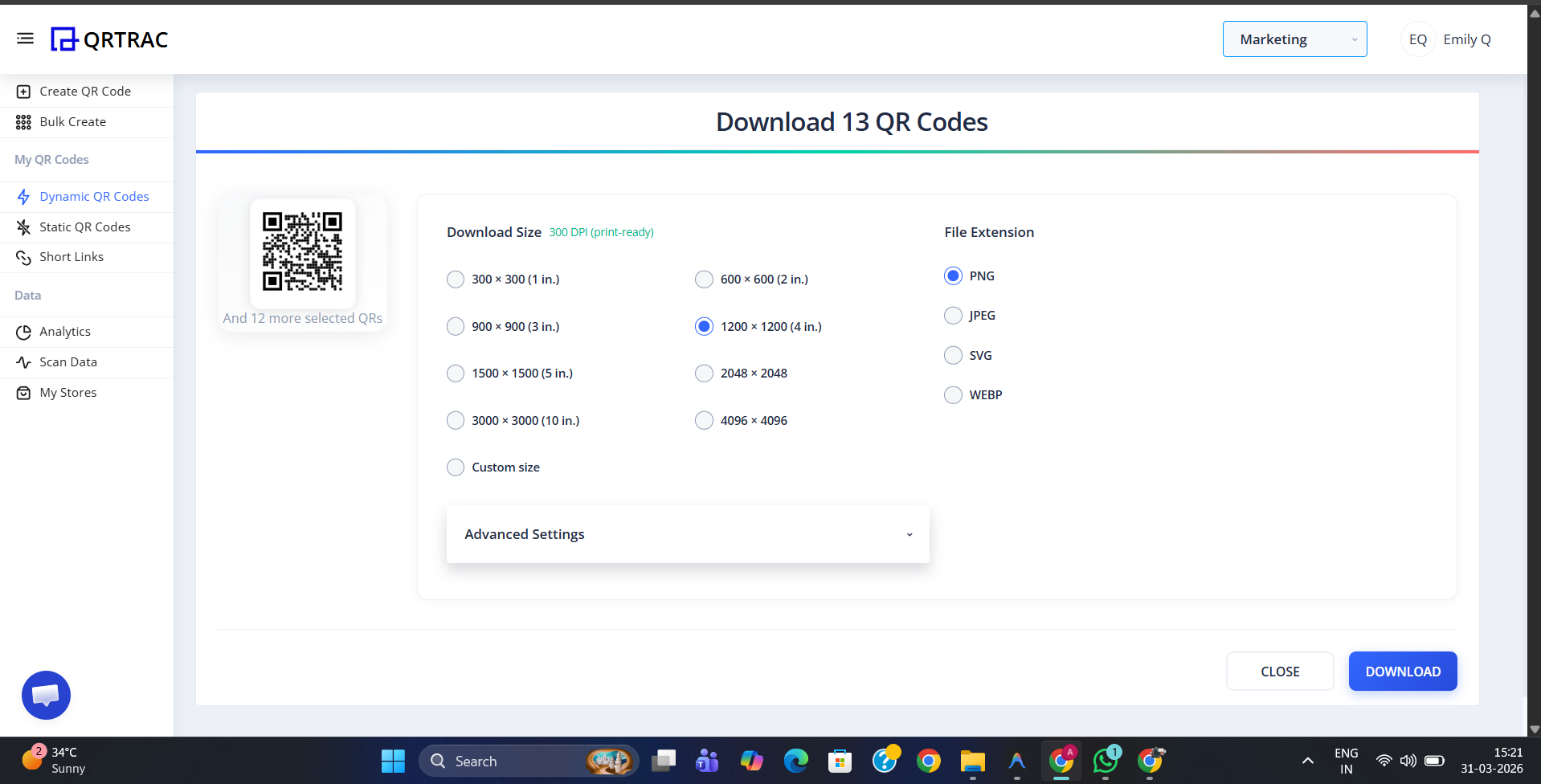The image size is (1541, 784).
Task: Click the chat support bubble icon
Action: [46, 694]
